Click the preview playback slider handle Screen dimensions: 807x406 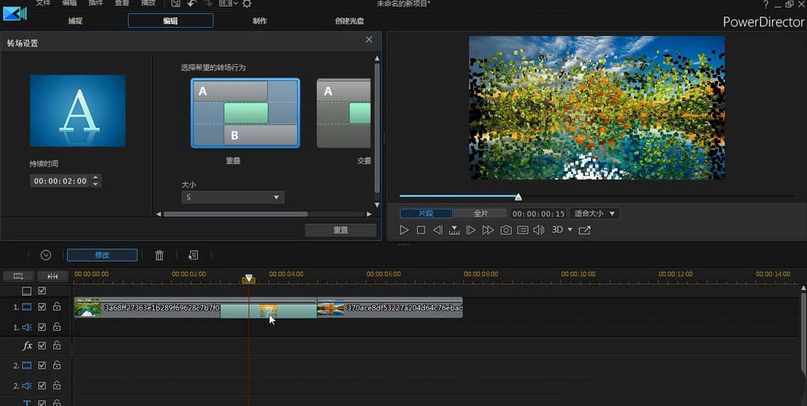click(518, 197)
